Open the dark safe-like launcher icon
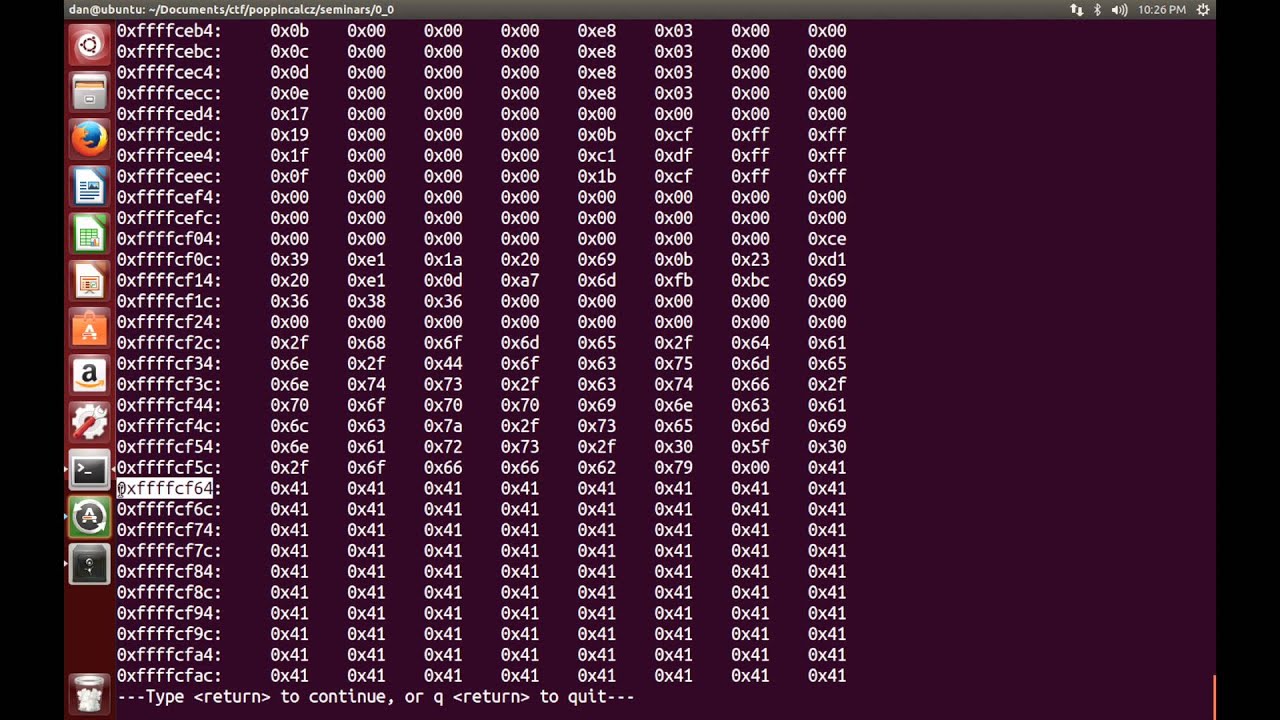The width and height of the screenshot is (1280, 720). [x=89, y=564]
